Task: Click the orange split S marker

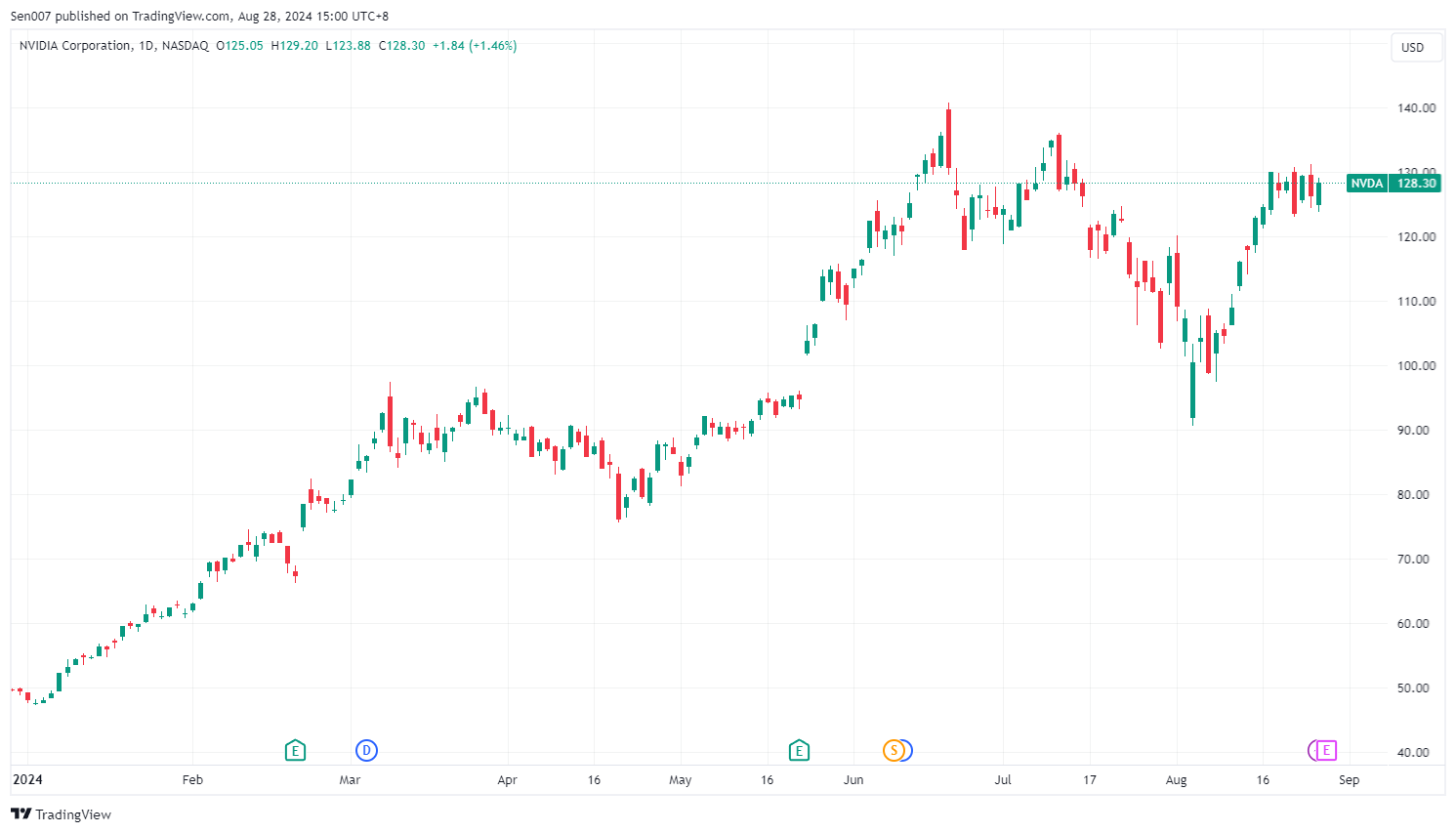Action: 893,750
